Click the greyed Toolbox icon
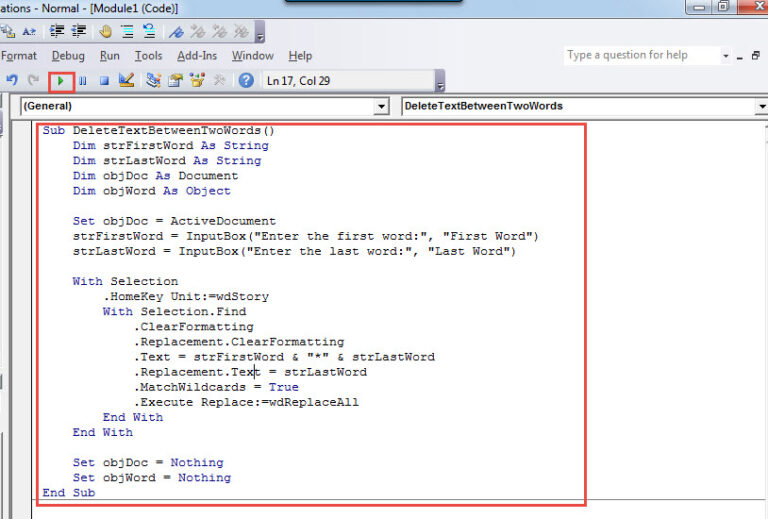 pos(219,80)
